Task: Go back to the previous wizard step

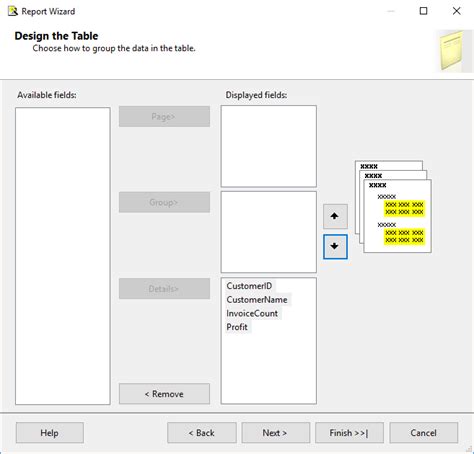Action: [x=202, y=433]
